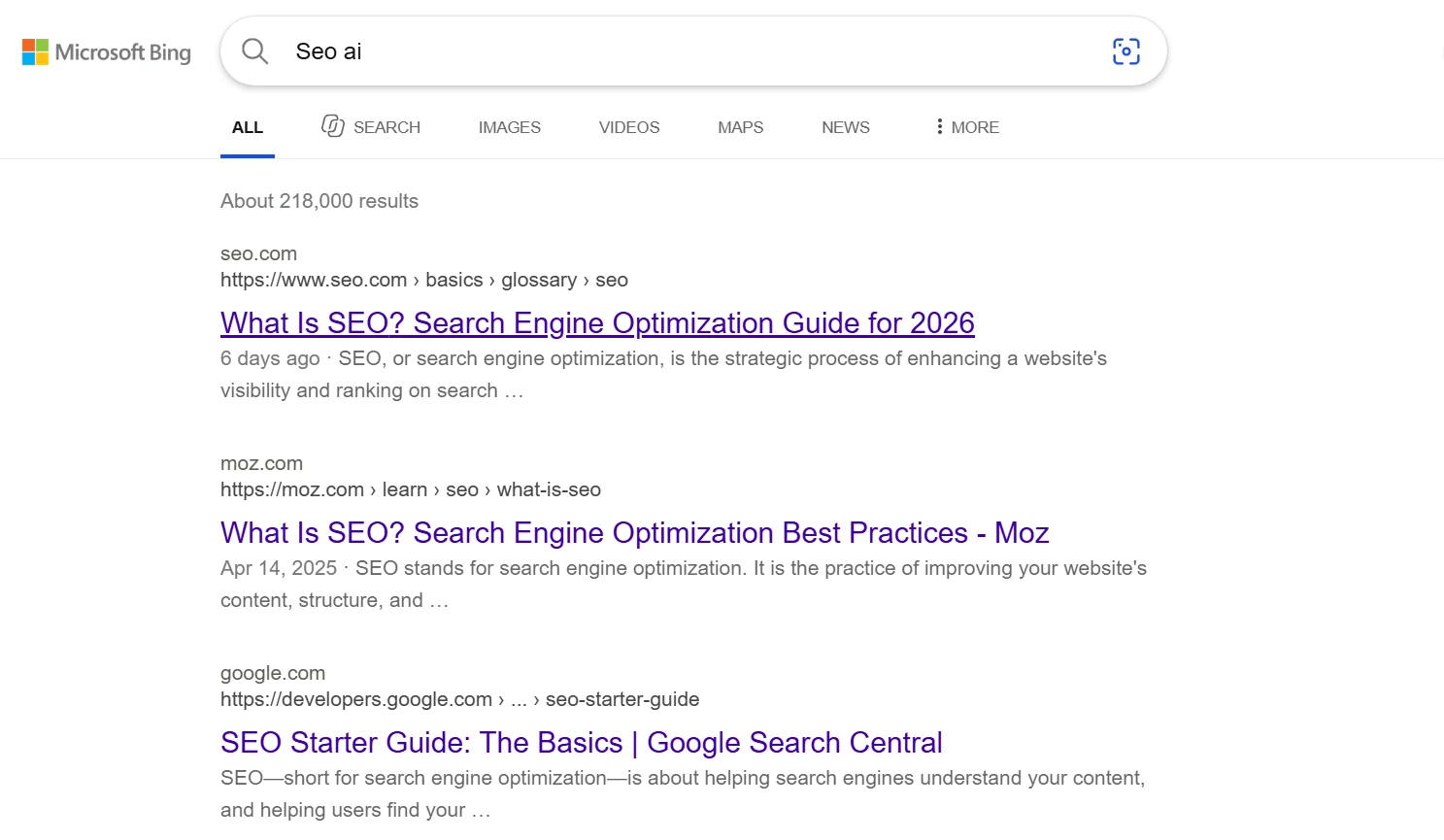Click the magnifying glass search icon
1444x840 pixels.
click(x=254, y=51)
